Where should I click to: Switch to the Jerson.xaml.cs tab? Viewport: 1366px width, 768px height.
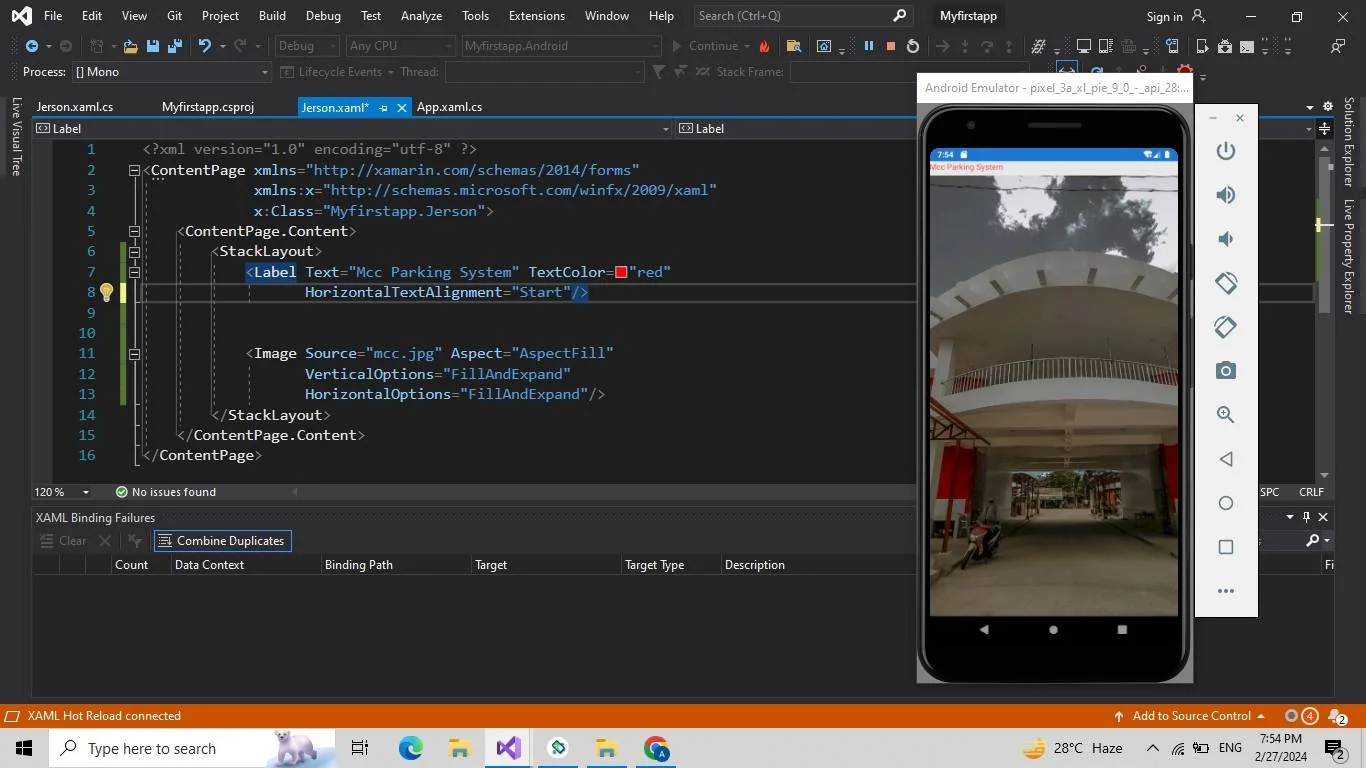click(75, 107)
